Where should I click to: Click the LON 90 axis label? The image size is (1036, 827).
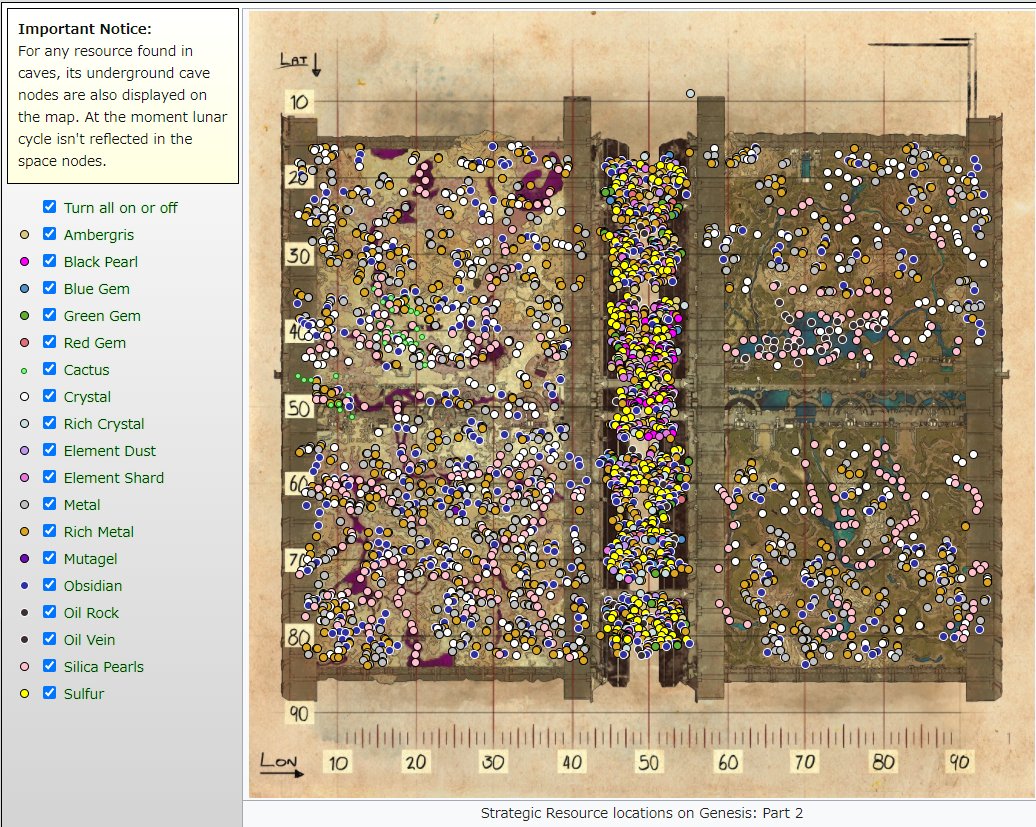tap(959, 762)
